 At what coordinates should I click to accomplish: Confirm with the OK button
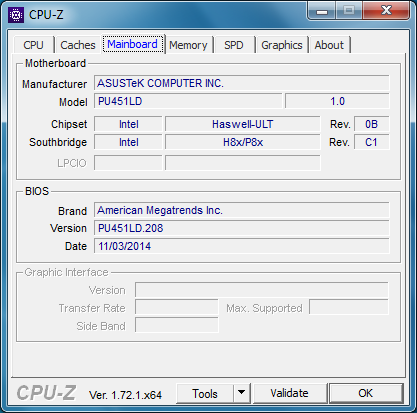click(x=366, y=393)
